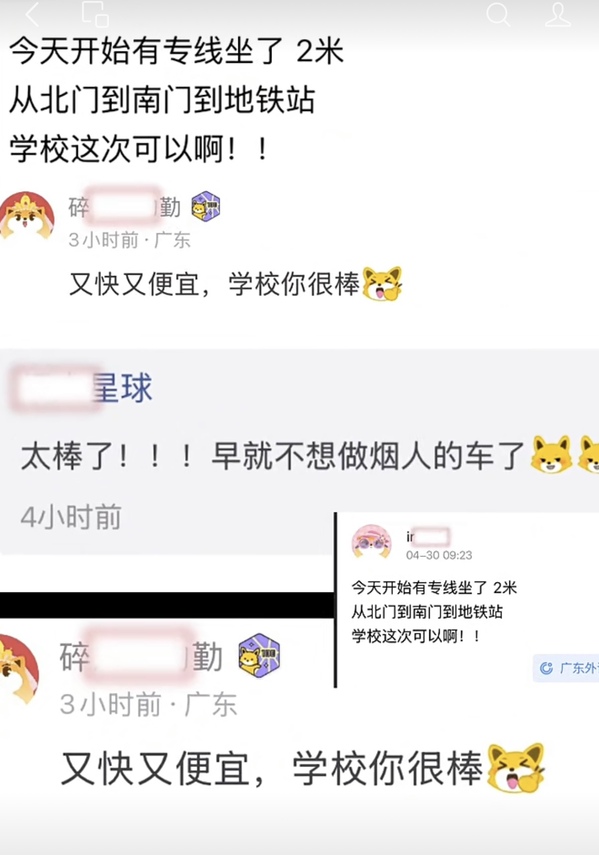Image resolution: width=599 pixels, height=855 pixels.
Task: Open the user profile icon at top right
Action: [x=558, y=14]
